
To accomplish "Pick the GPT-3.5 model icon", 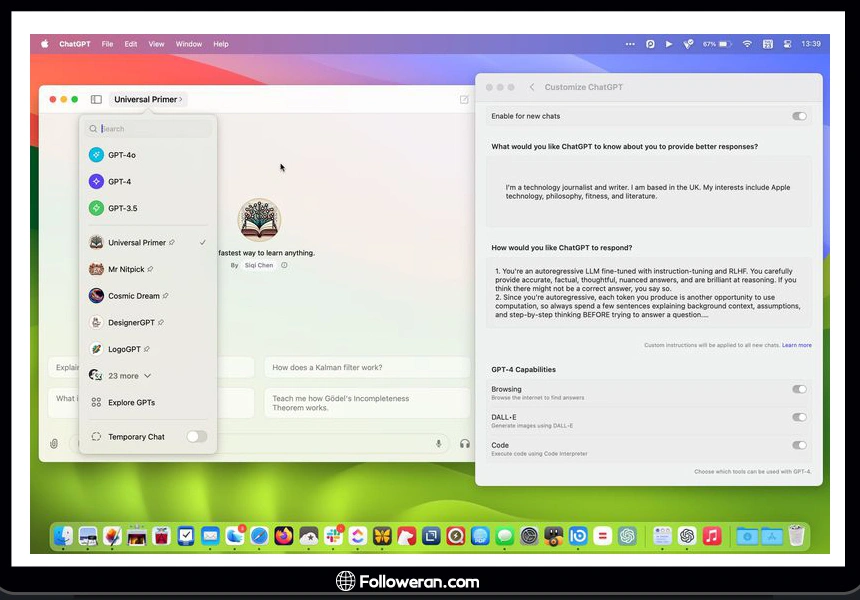I will pos(96,208).
